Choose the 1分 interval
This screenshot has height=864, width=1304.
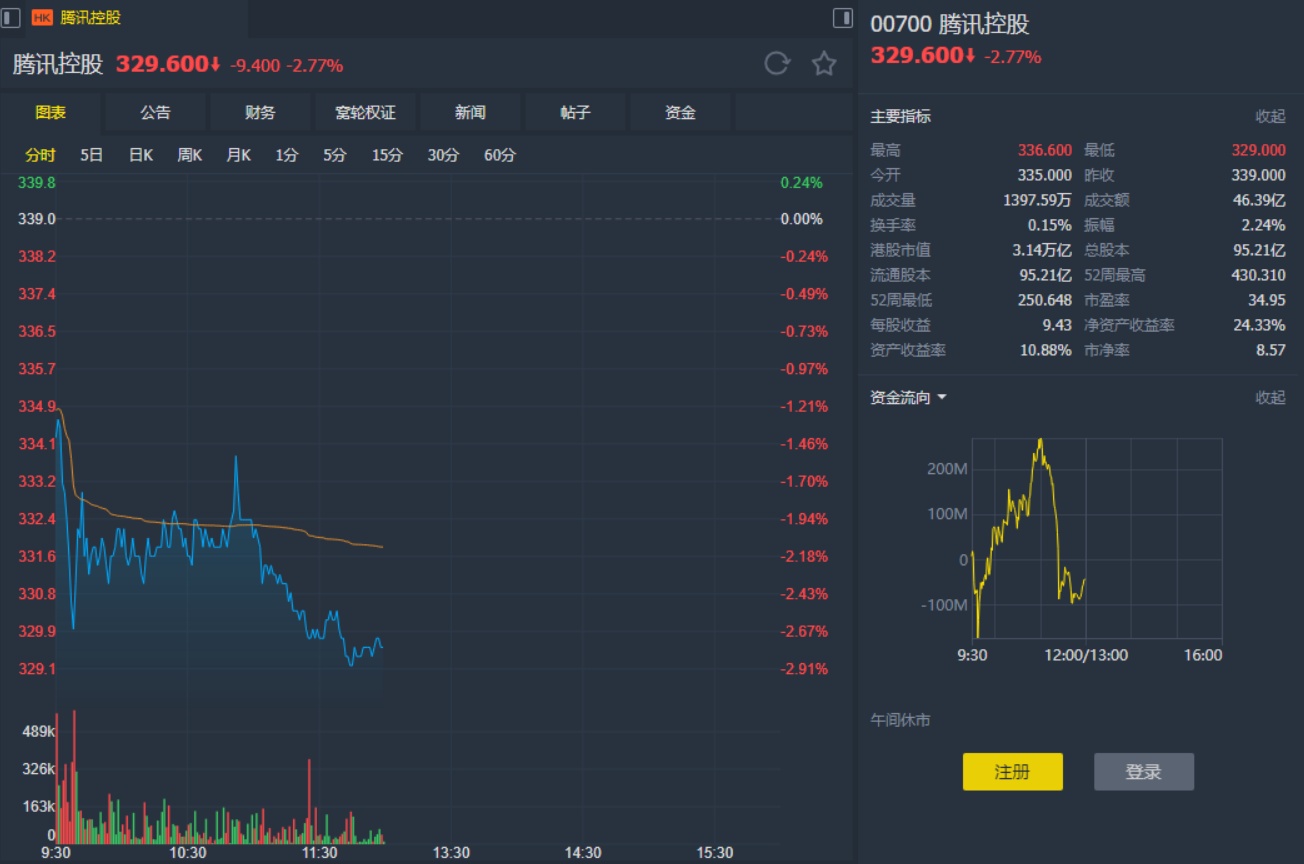tap(287, 155)
